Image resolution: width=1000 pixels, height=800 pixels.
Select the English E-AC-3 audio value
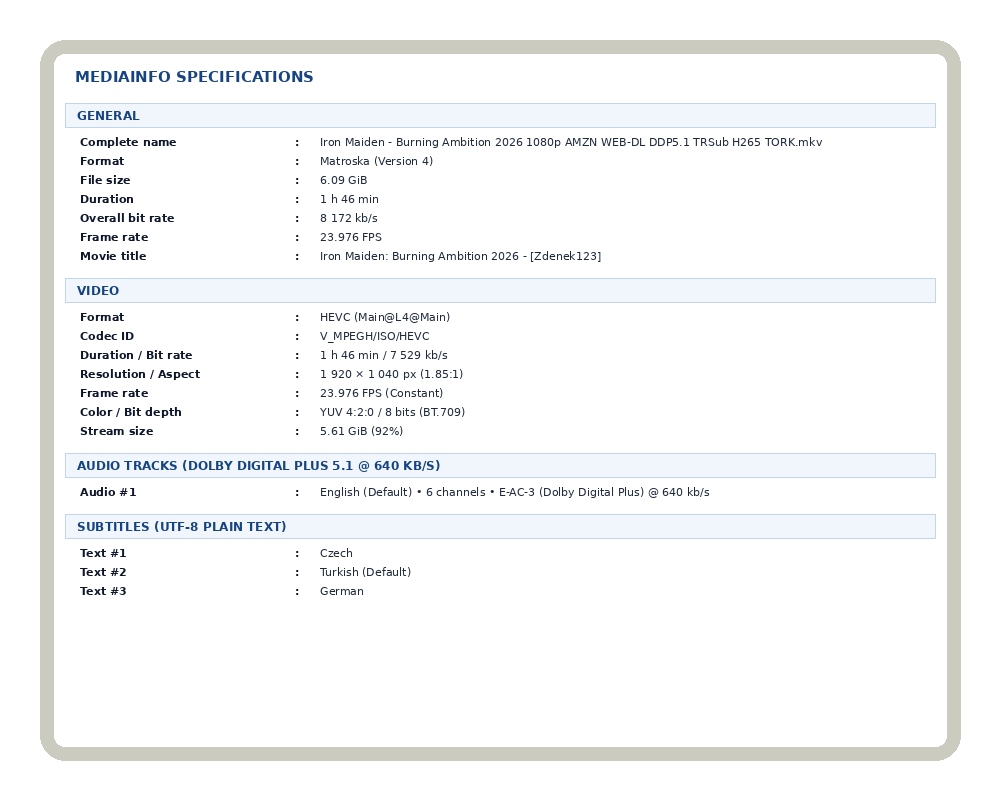click(x=515, y=492)
